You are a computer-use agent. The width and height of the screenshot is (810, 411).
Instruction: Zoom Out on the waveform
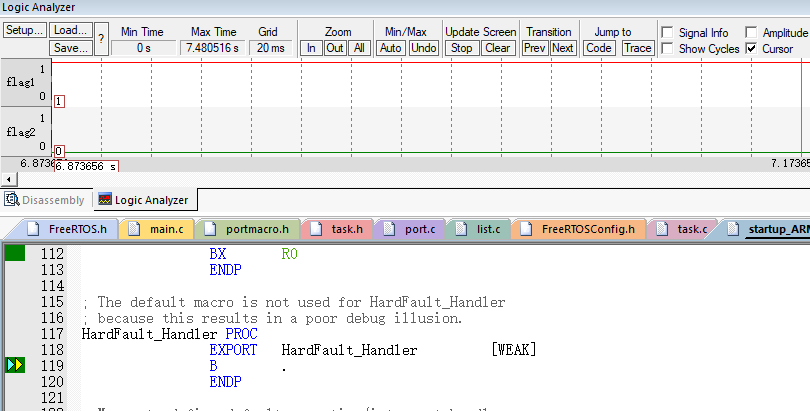335,48
